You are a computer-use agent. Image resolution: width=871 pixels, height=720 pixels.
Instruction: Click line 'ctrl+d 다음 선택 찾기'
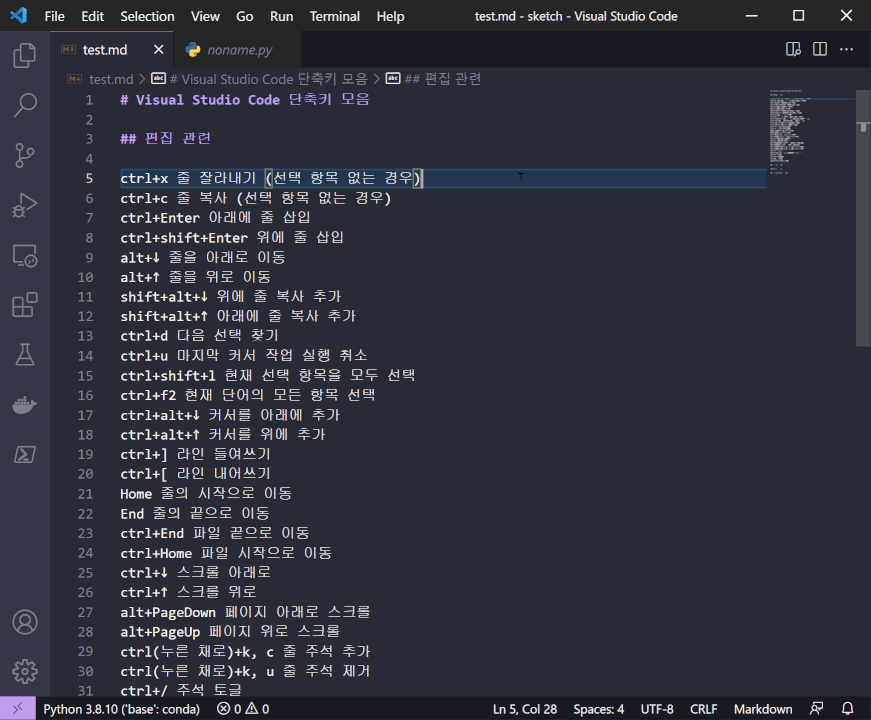pos(199,336)
